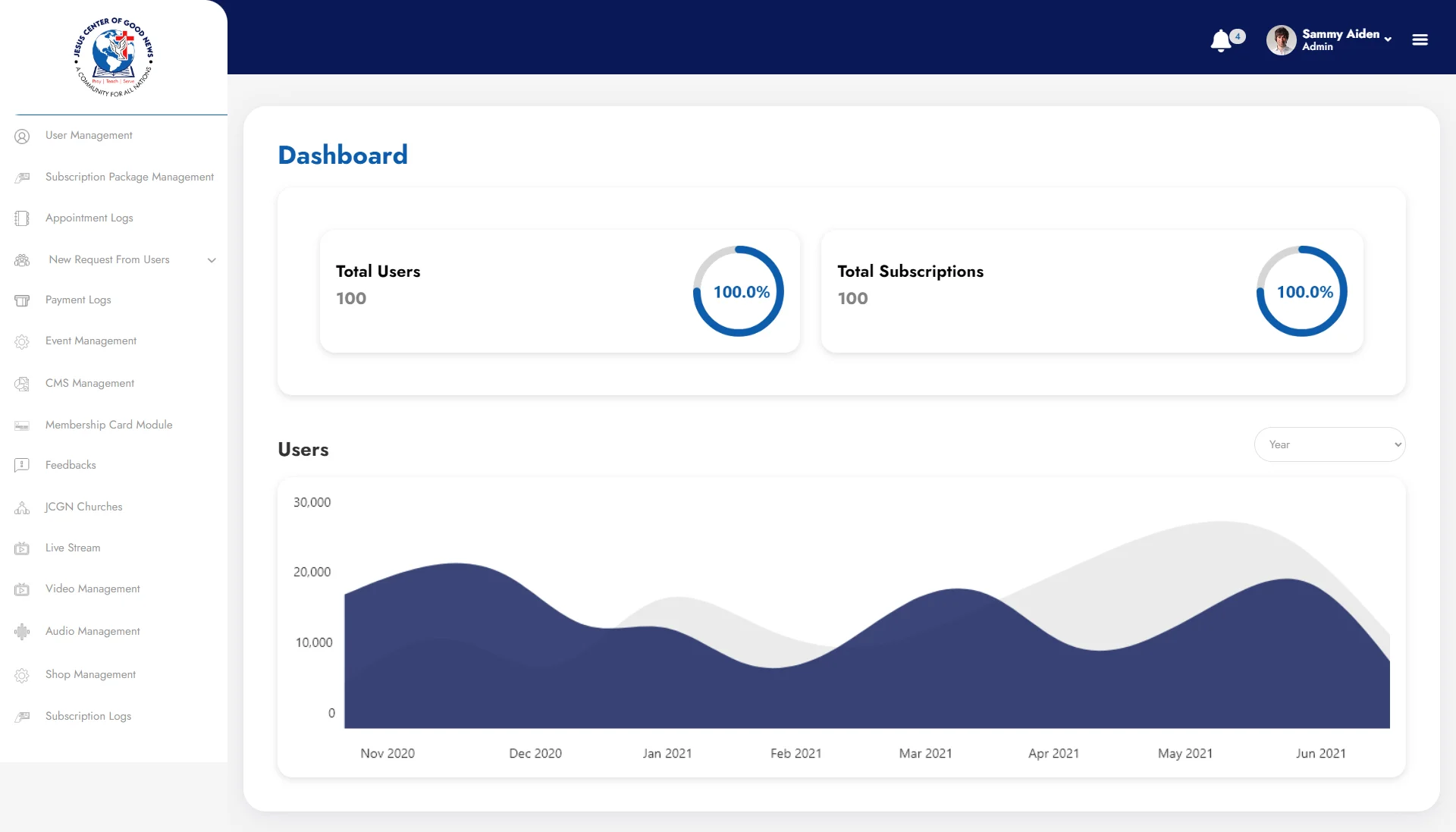The image size is (1456, 832).
Task: Open Membership Card Module link
Action: (x=108, y=425)
